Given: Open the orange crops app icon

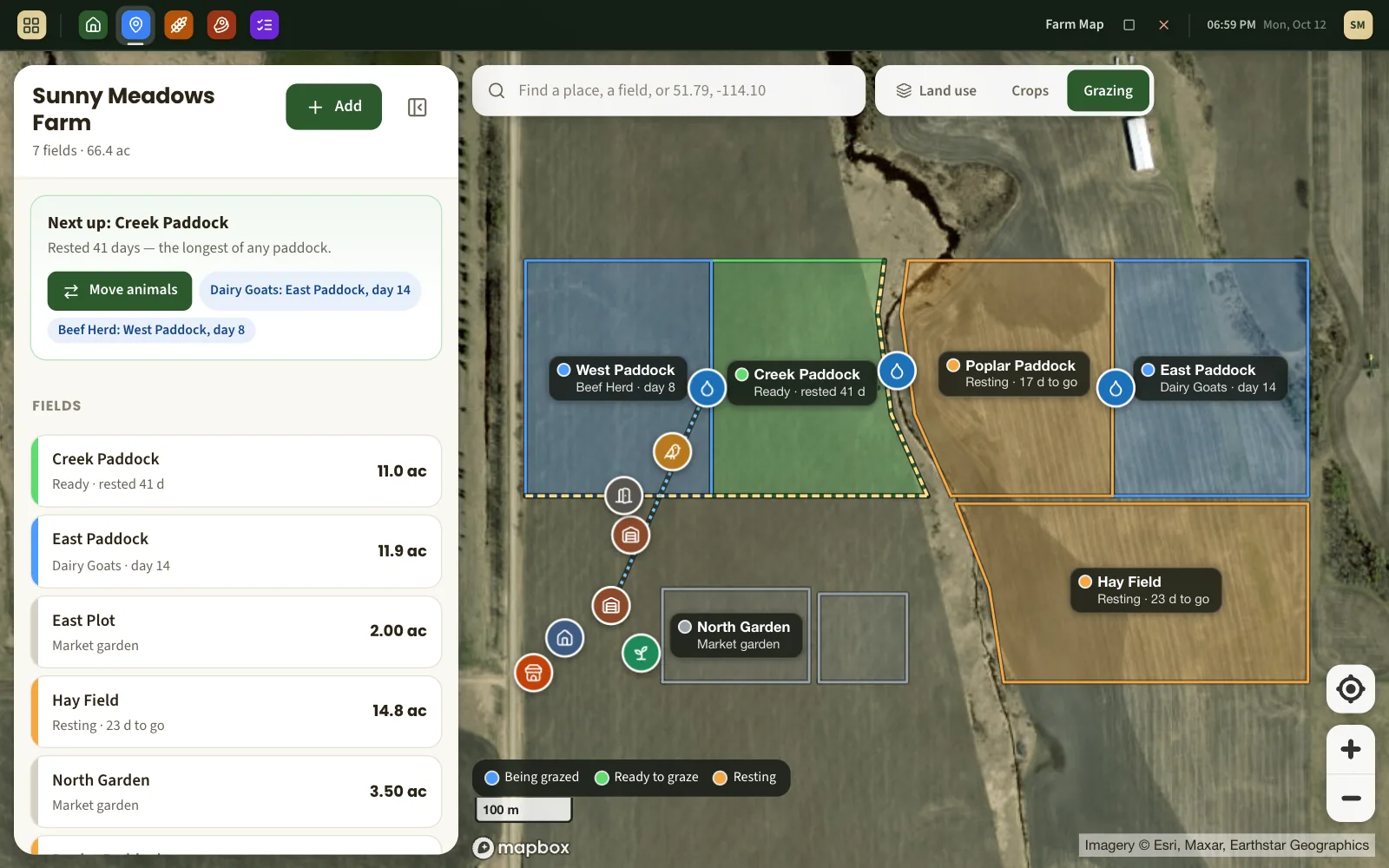Looking at the screenshot, I should (x=179, y=25).
